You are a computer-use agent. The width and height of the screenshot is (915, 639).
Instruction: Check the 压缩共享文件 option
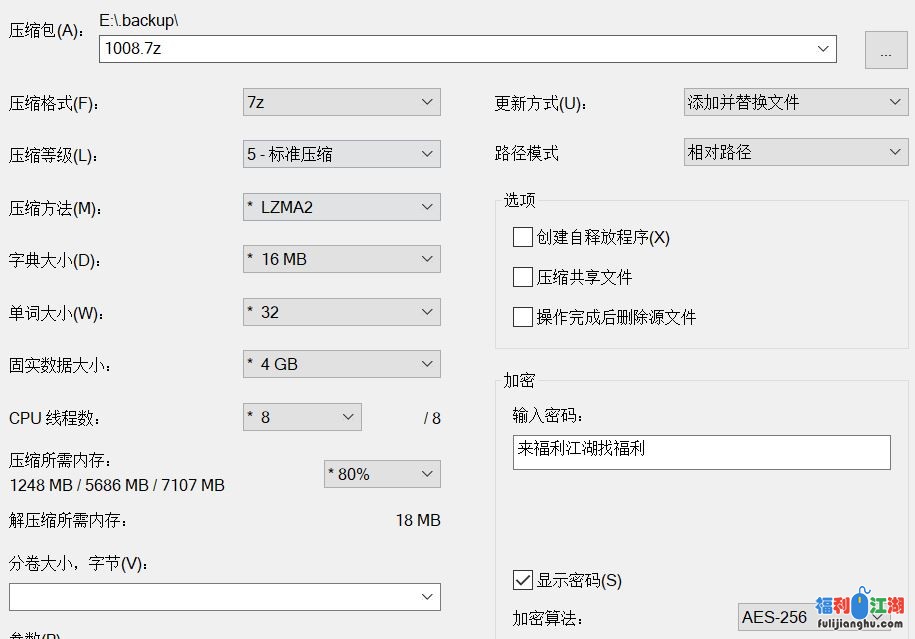coord(523,277)
